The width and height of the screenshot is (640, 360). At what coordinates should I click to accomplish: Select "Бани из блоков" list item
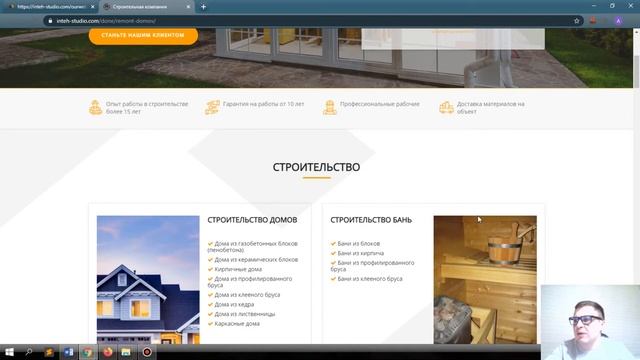355,244
